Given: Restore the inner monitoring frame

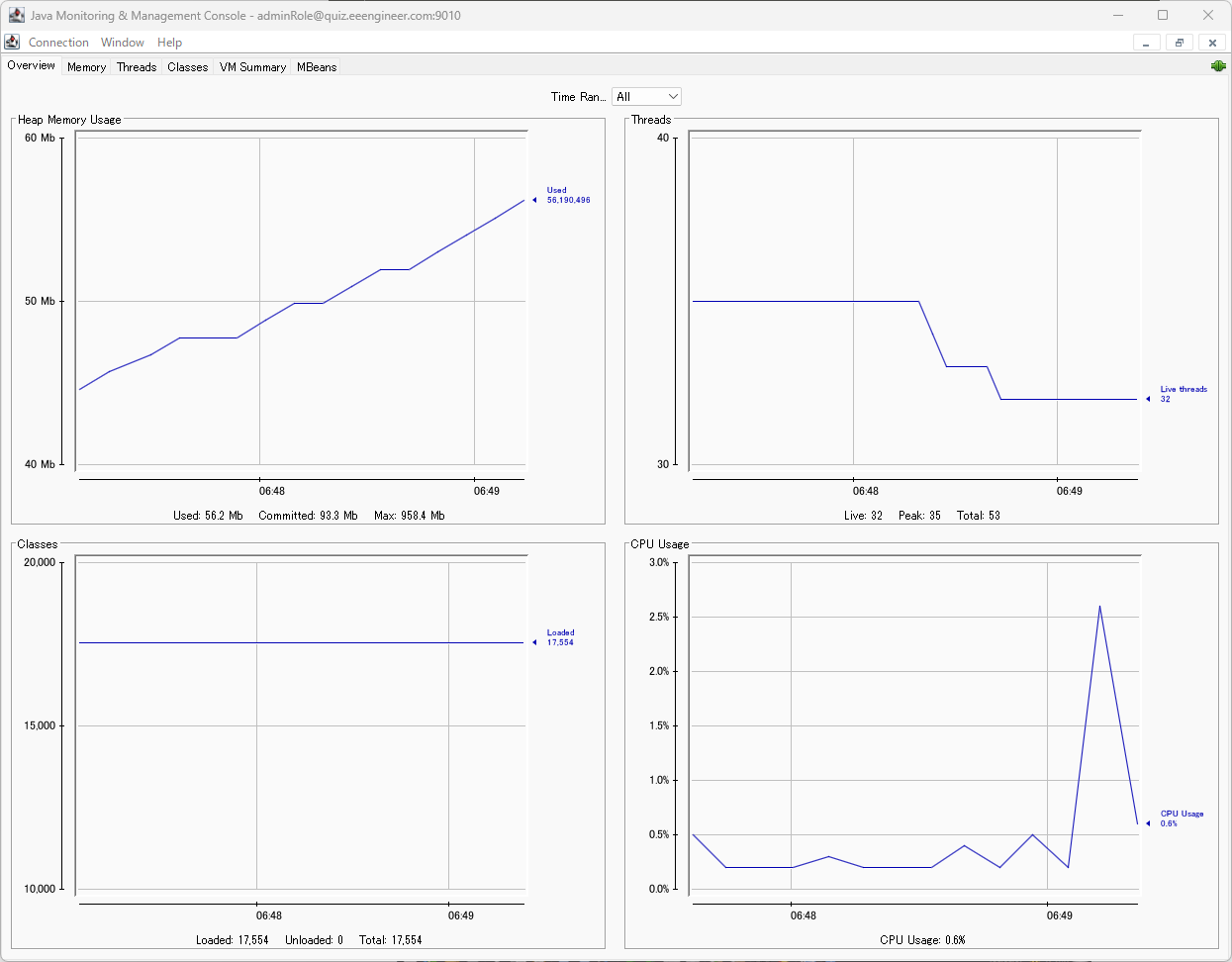Looking at the screenshot, I should tap(1179, 43).
